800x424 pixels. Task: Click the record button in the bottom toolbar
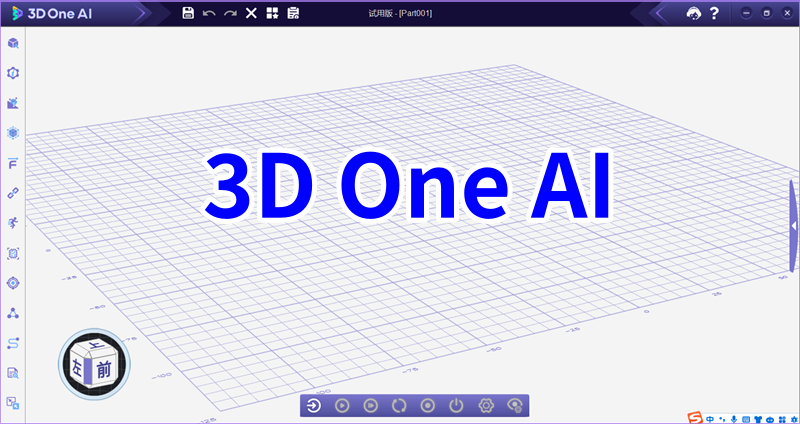[428, 406]
